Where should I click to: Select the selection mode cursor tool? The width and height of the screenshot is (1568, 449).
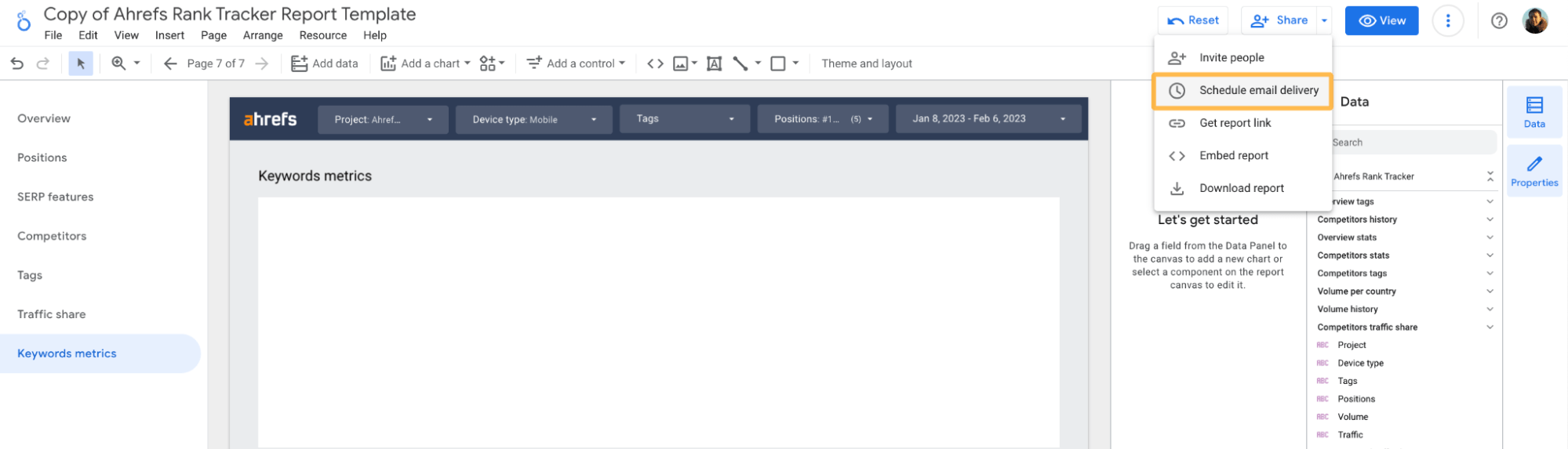[x=81, y=63]
